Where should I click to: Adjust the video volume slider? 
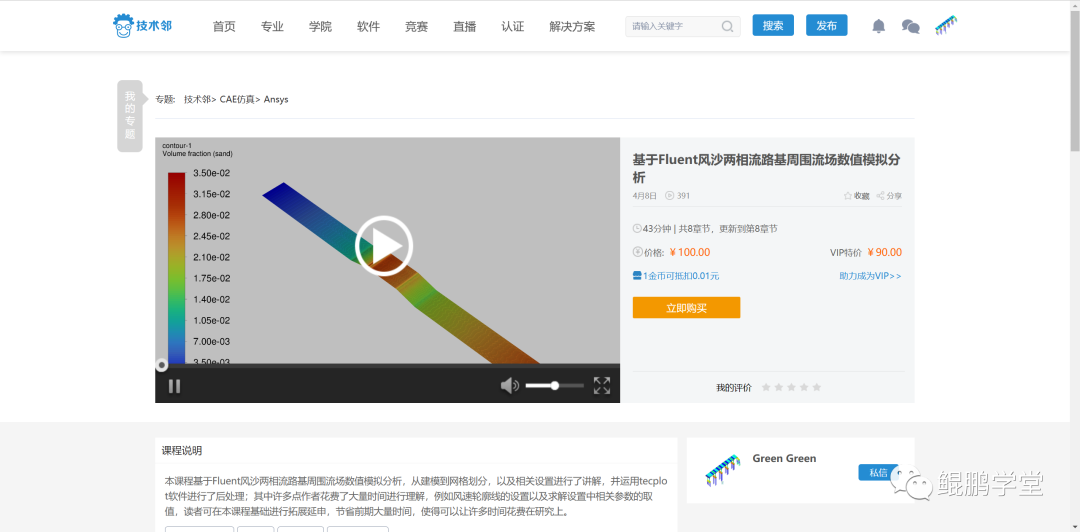click(x=554, y=386)
